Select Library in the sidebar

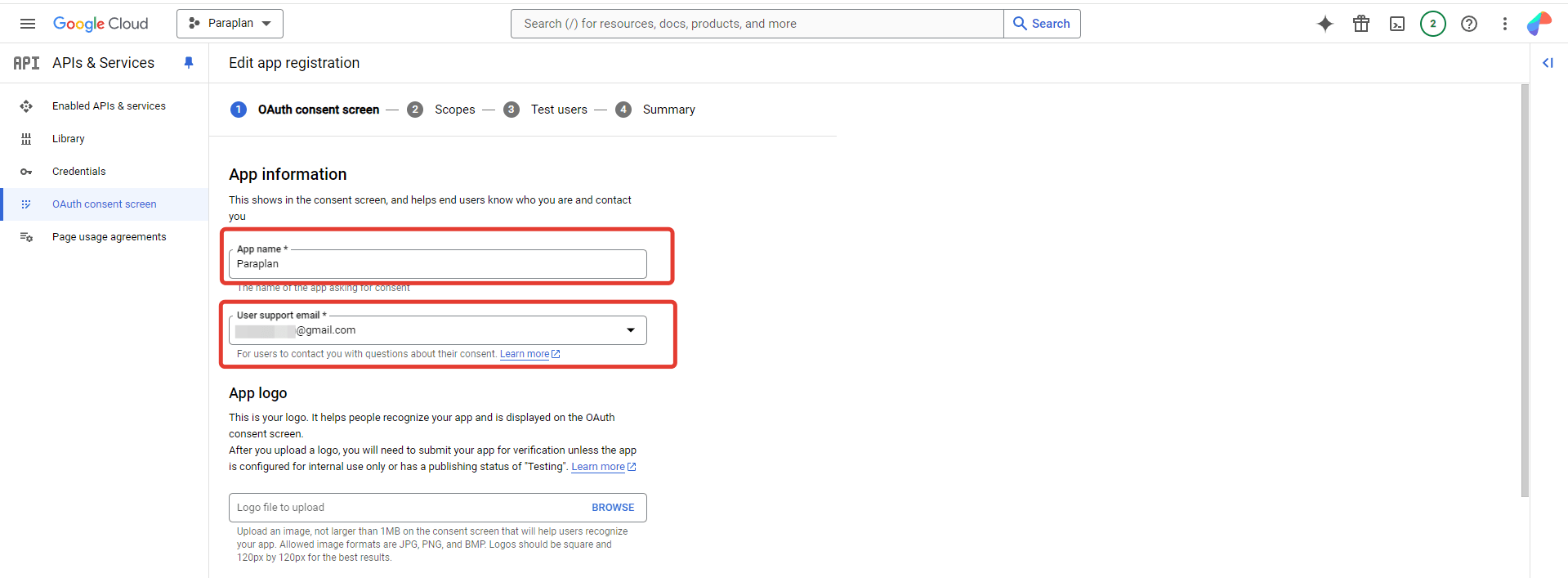click(x=68, y=139)
